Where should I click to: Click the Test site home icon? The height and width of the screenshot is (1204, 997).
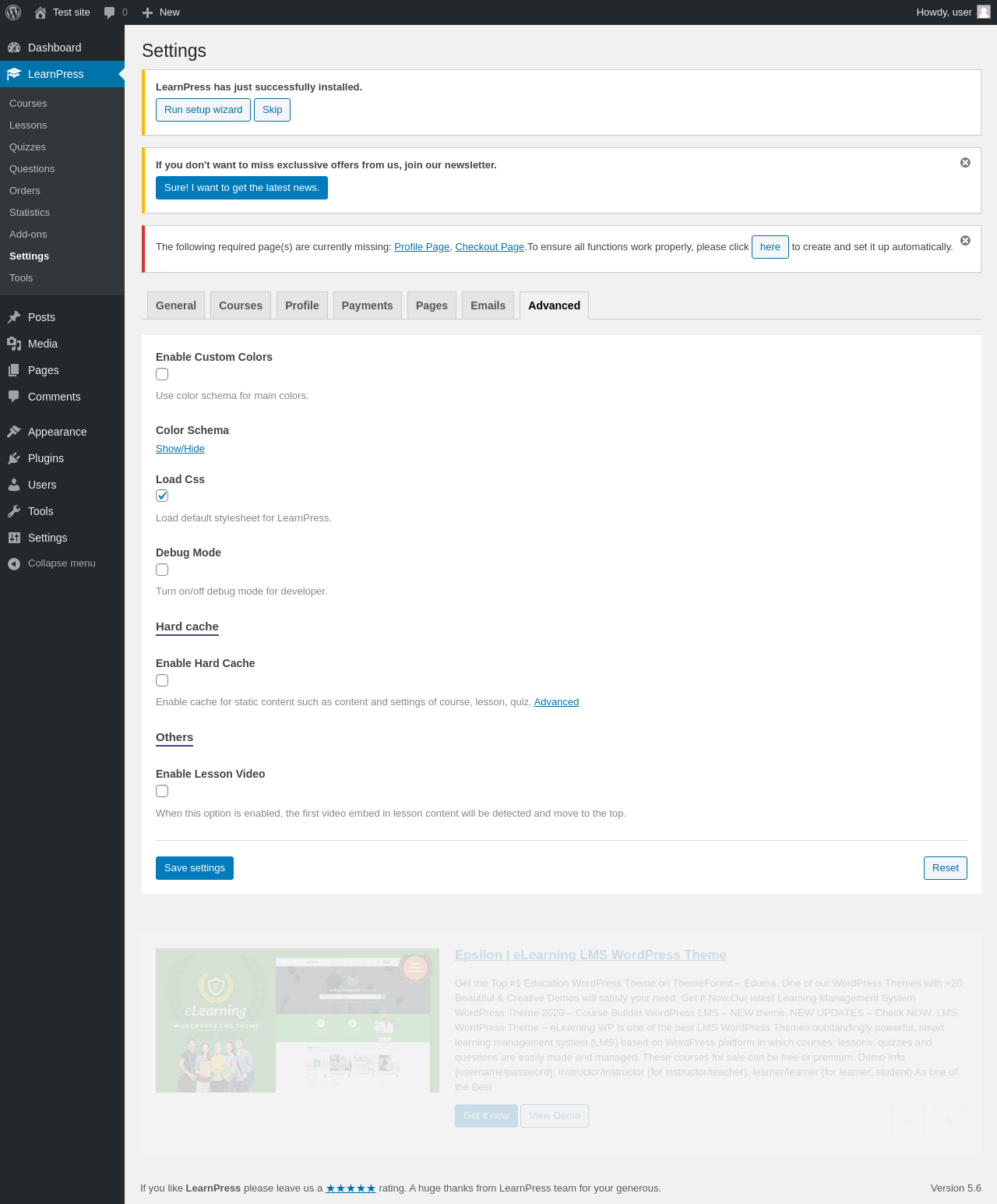click(x=41, y=12)
